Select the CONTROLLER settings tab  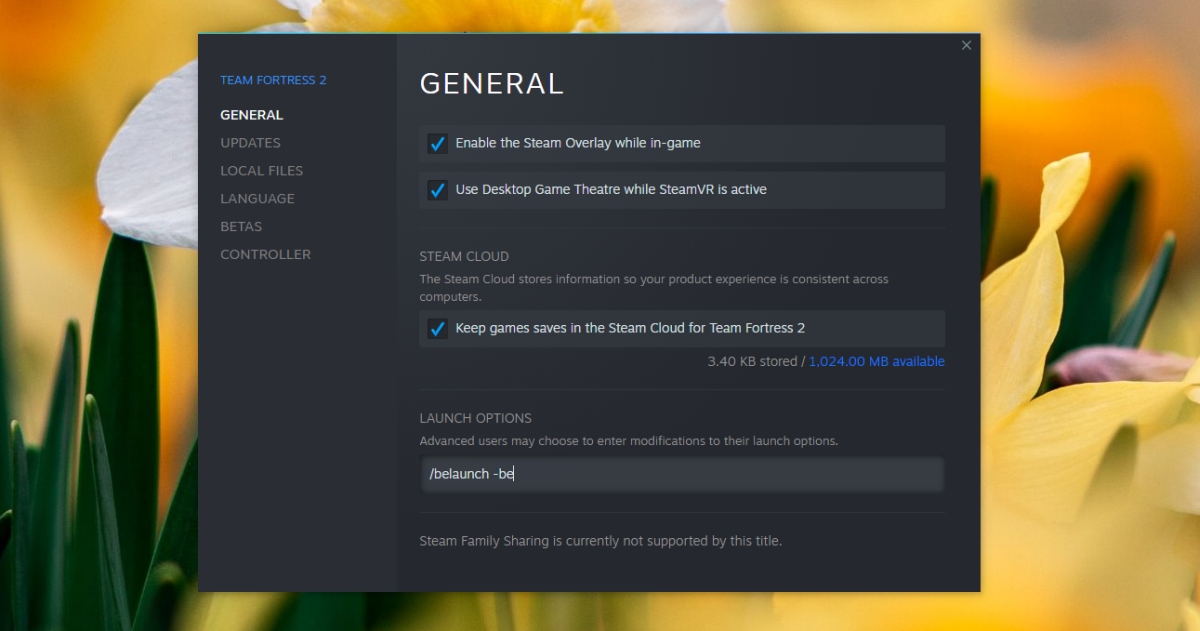click(x=265, y=255)
